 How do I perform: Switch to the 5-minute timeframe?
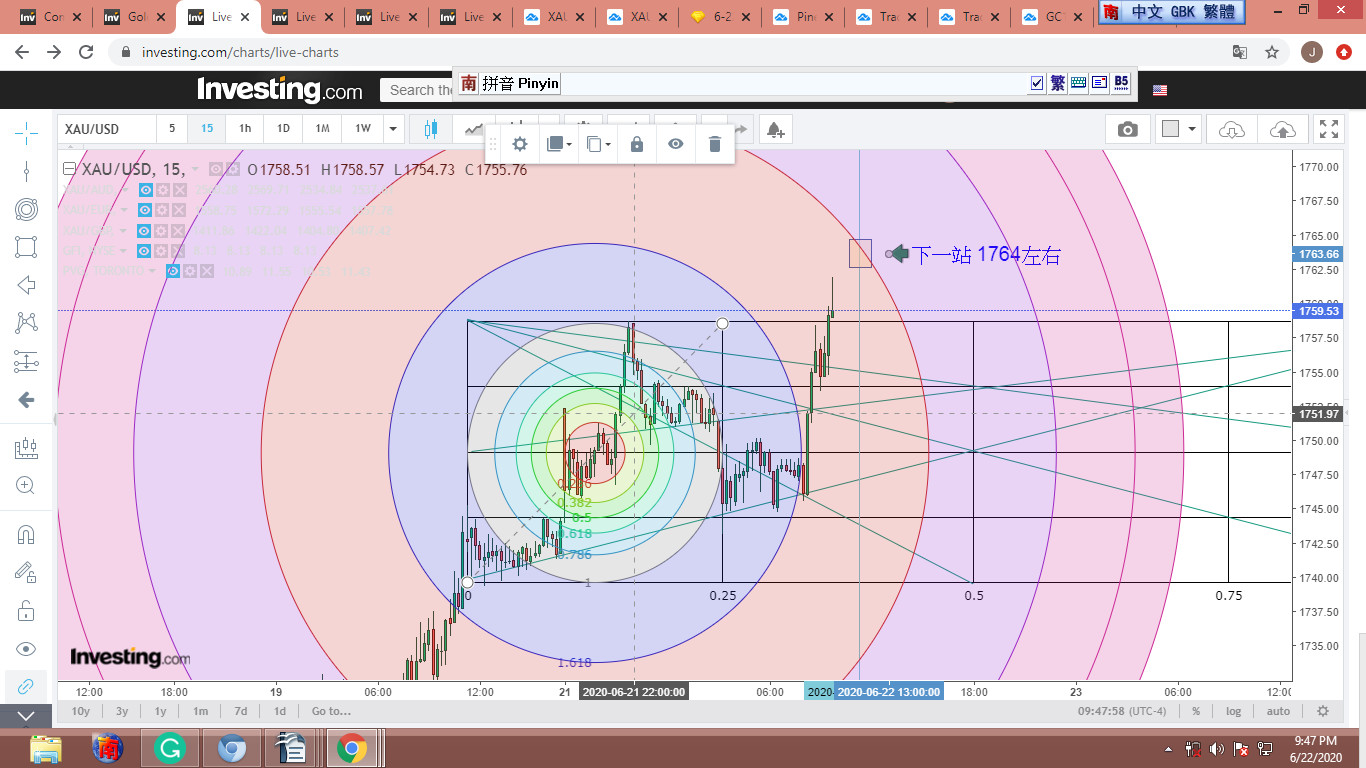tap(172, 129)
